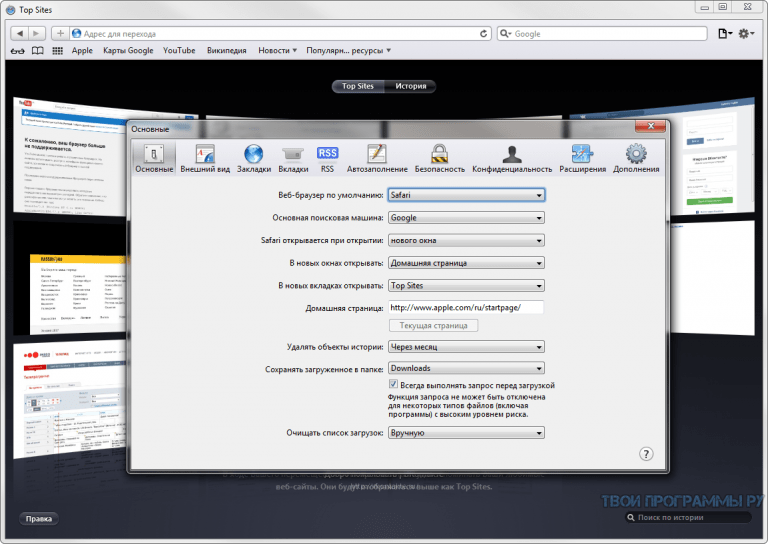768x544 pixels.
Task: Open Основная поисковая машина dropdown
Action: pyautogui.click(x=466, y=217)
